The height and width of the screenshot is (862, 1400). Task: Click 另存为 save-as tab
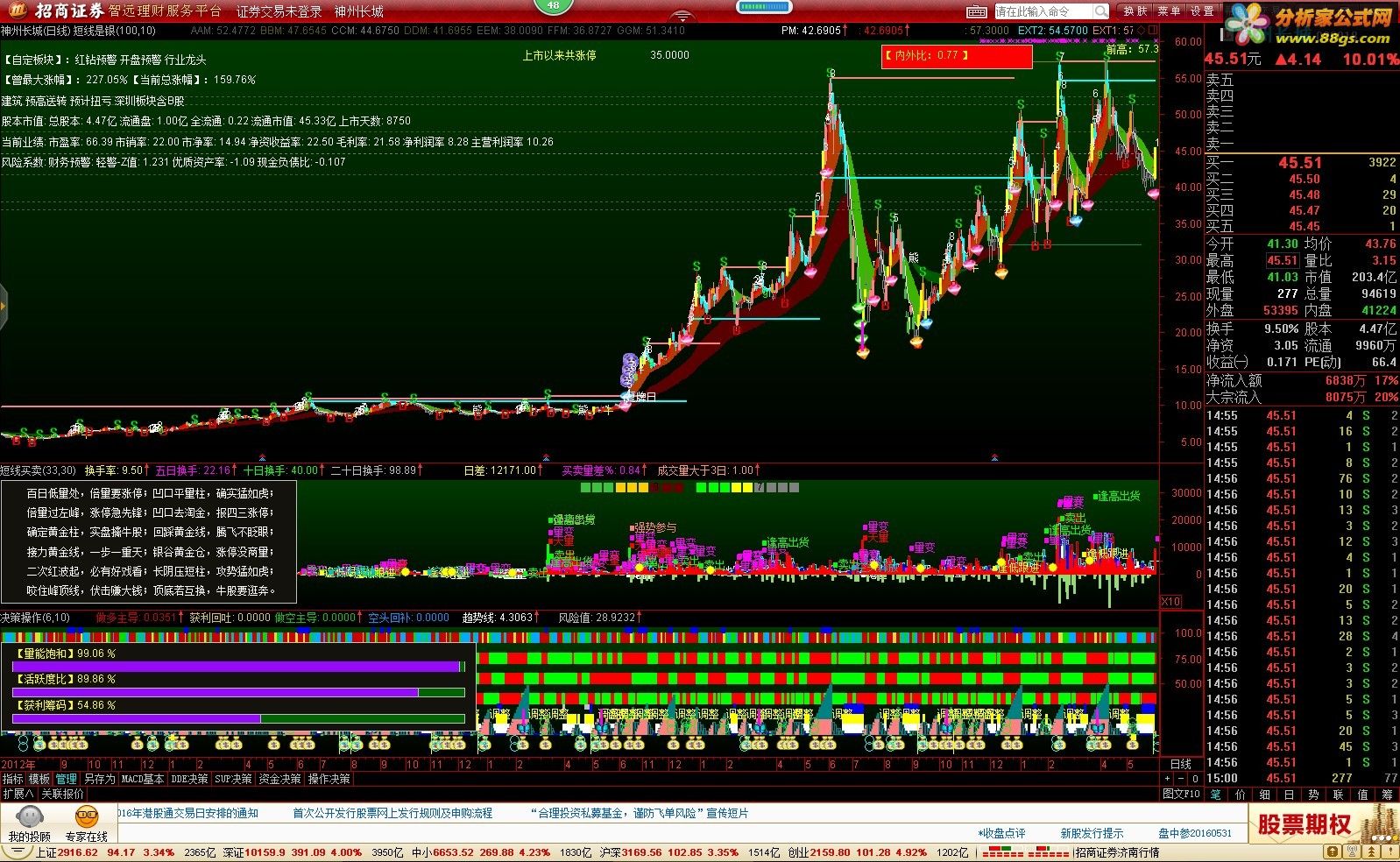(x=99, y=779)
